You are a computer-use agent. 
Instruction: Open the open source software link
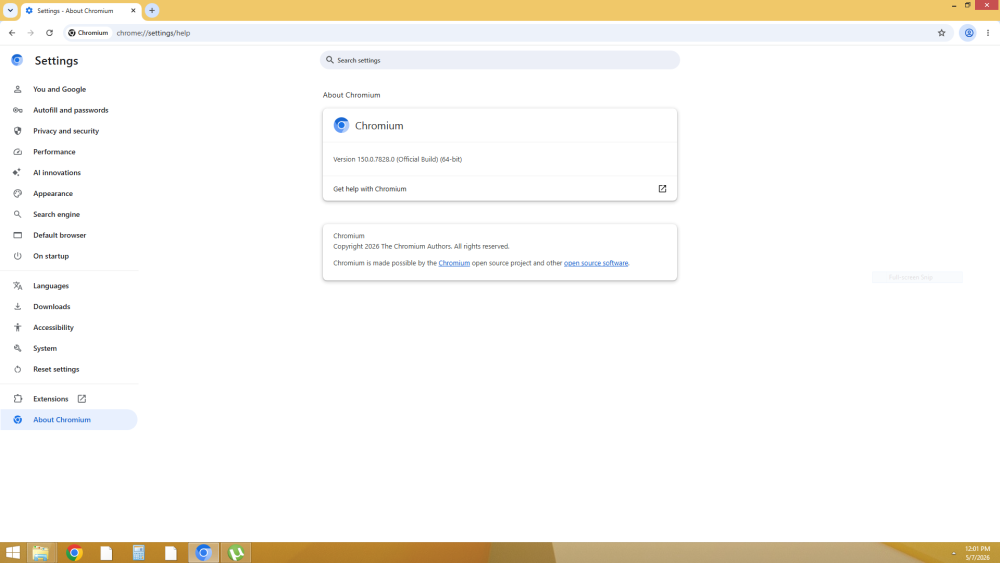point(596,263)
